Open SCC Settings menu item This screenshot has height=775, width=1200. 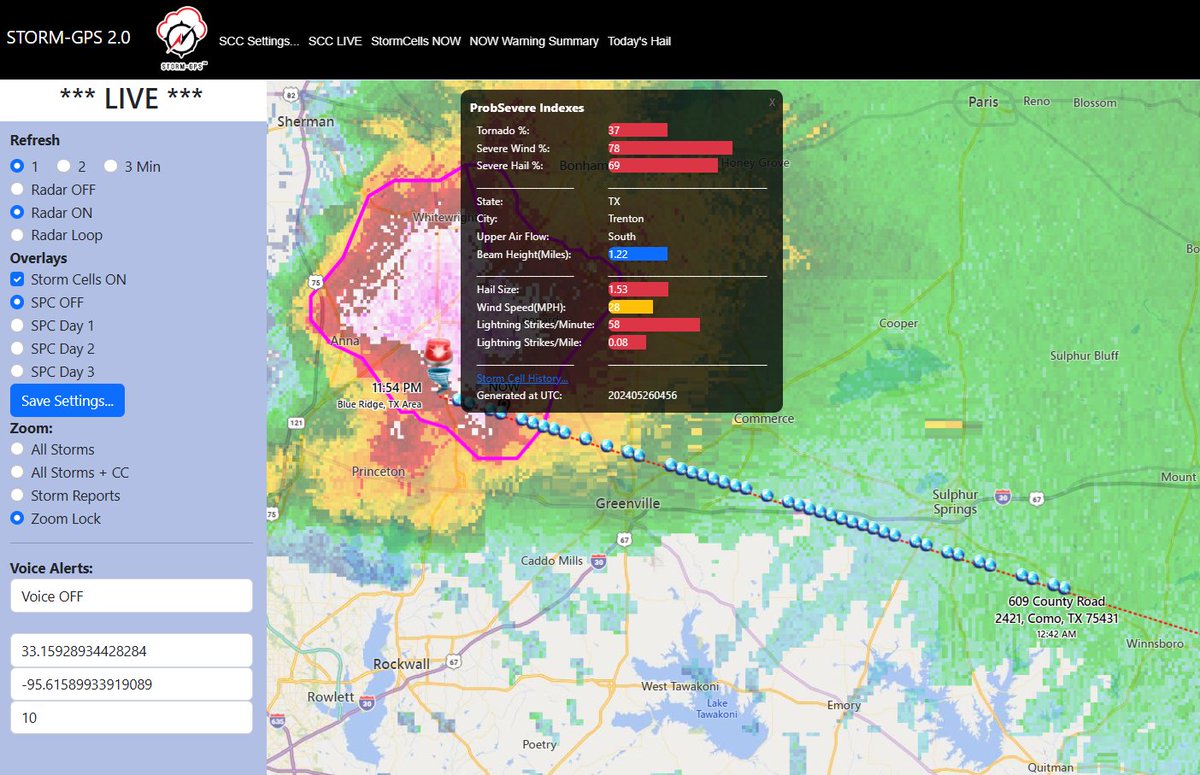tap(259, 41)
